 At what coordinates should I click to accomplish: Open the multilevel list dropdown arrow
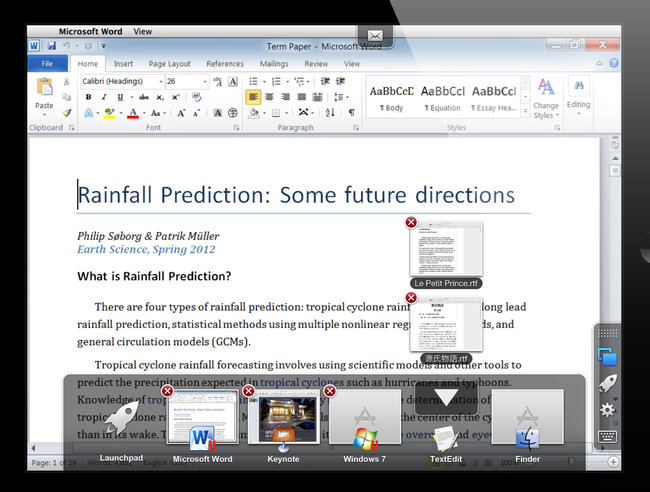(x=308, y=82)
